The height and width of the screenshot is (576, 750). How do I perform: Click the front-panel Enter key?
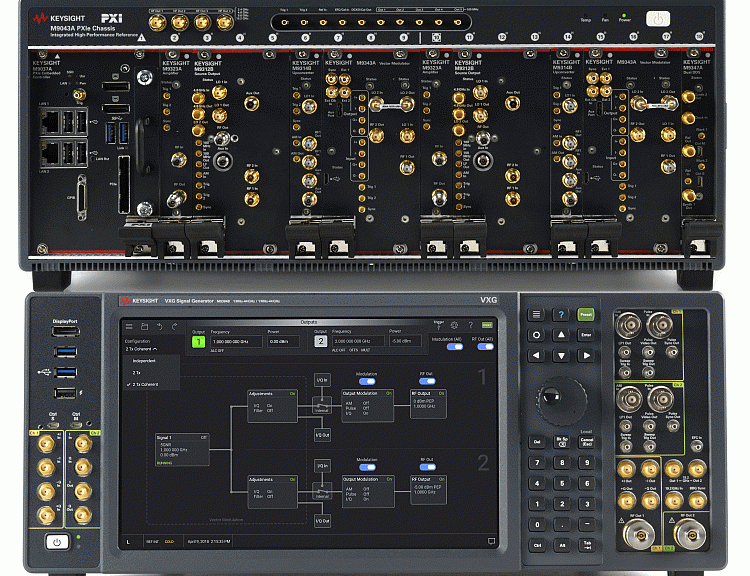586,335
